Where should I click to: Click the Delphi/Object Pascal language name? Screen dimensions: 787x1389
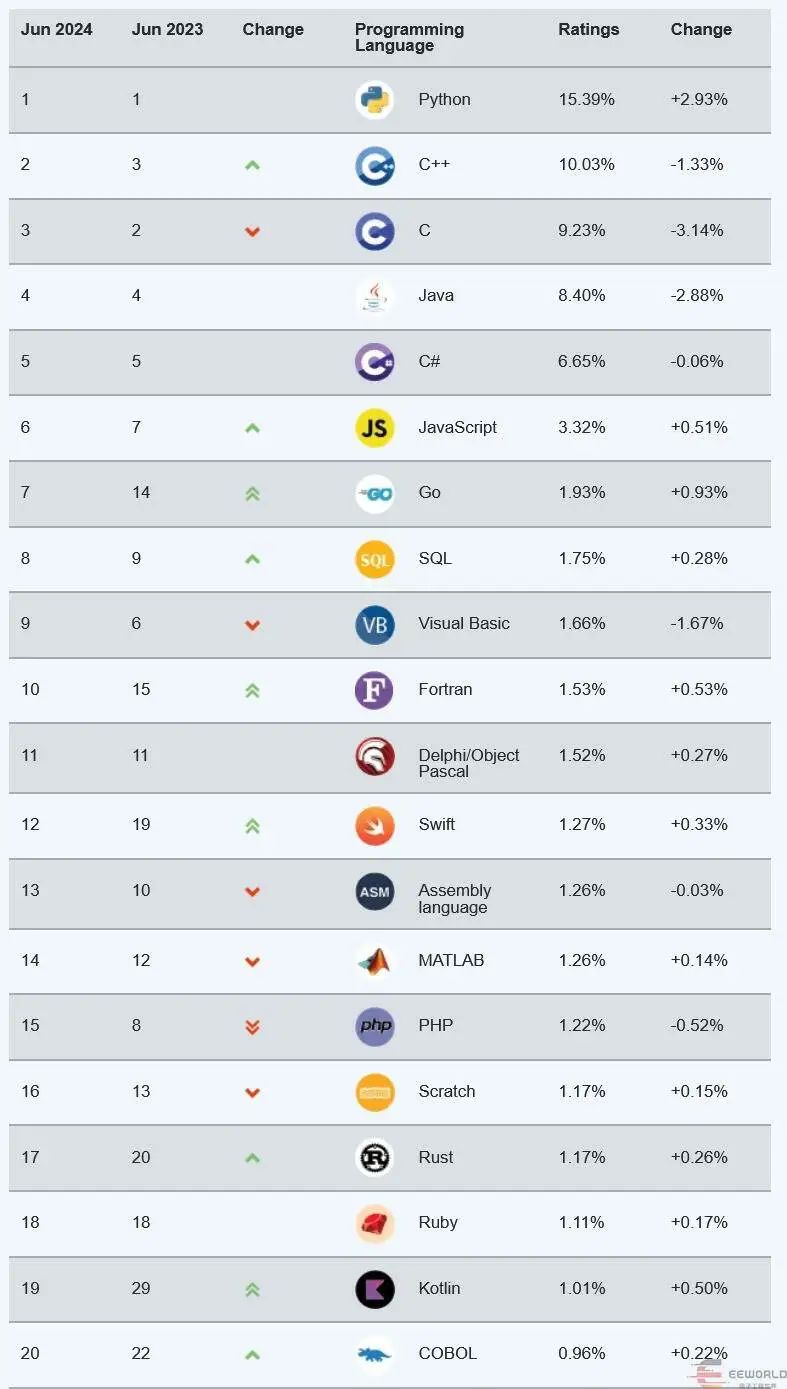(468, 763)
